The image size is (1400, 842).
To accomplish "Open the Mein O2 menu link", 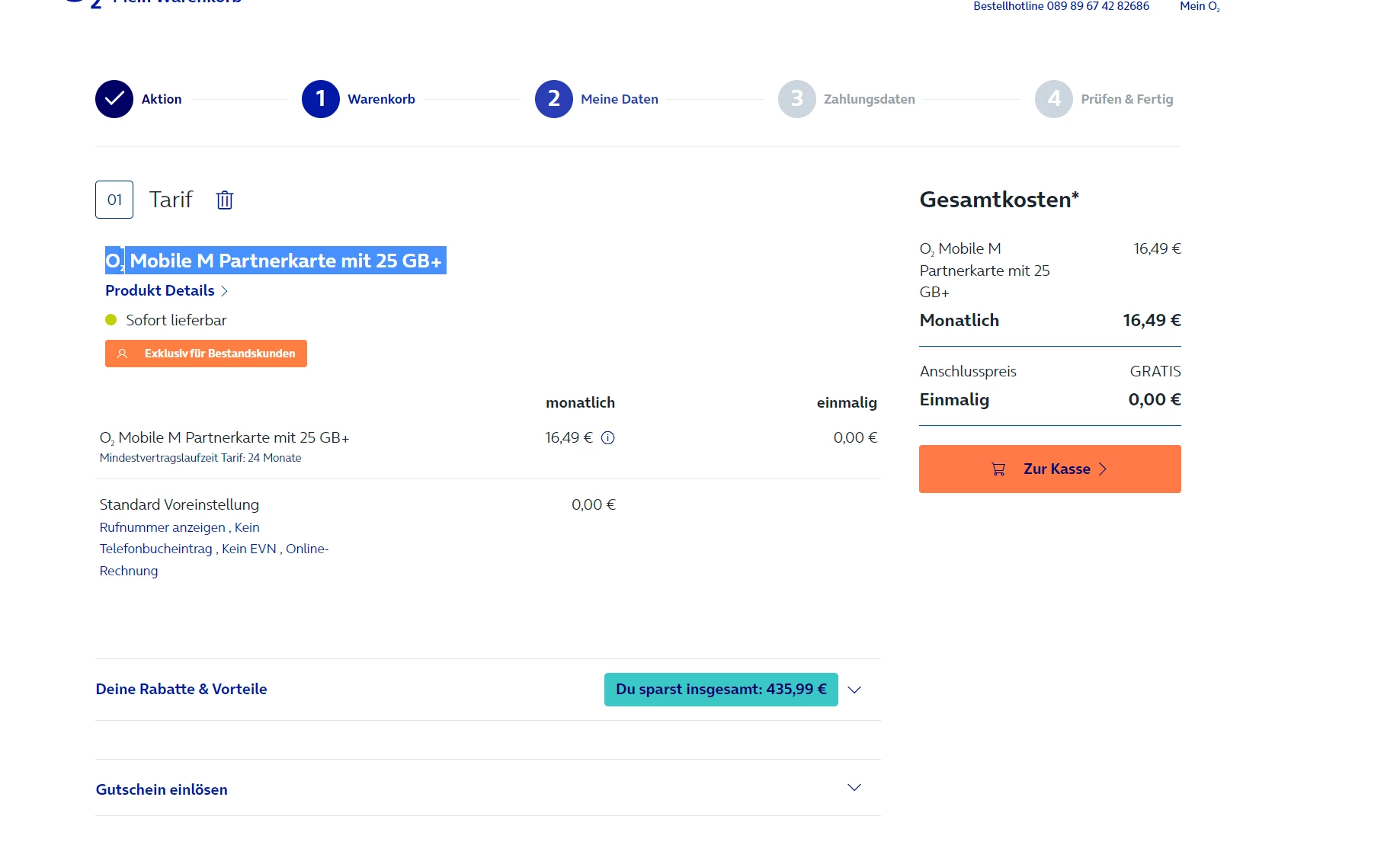I will (x=1200, y=6).
